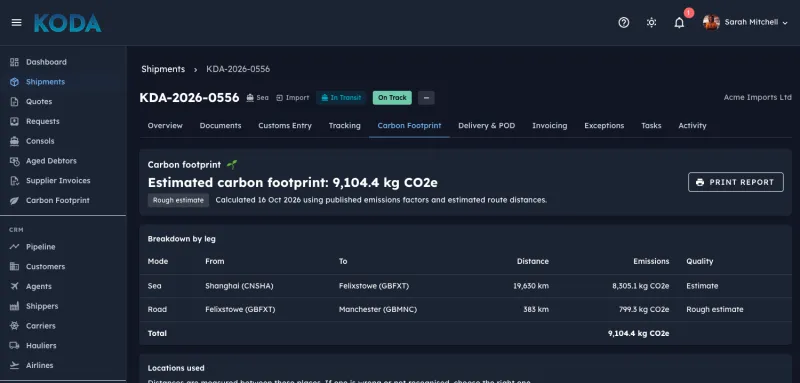Click the Sea ship icon in the header
This screenshot has width=800, height=383.
(x=250, y=98)
